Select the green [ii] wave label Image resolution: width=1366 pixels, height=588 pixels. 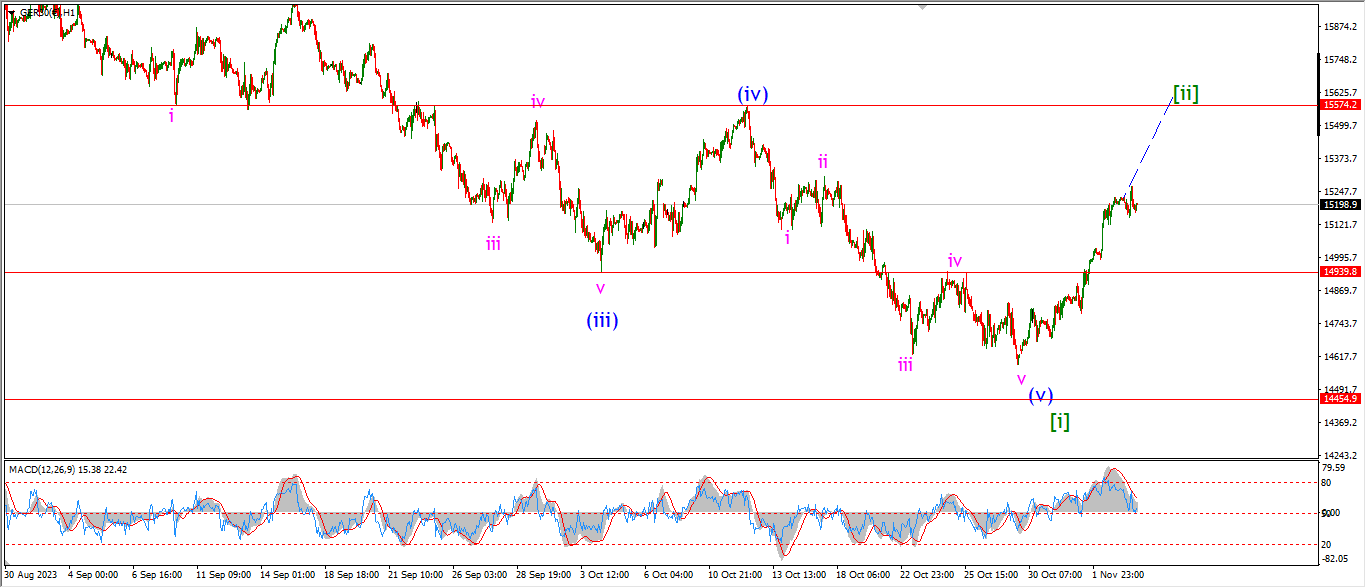pos(1185,94)
